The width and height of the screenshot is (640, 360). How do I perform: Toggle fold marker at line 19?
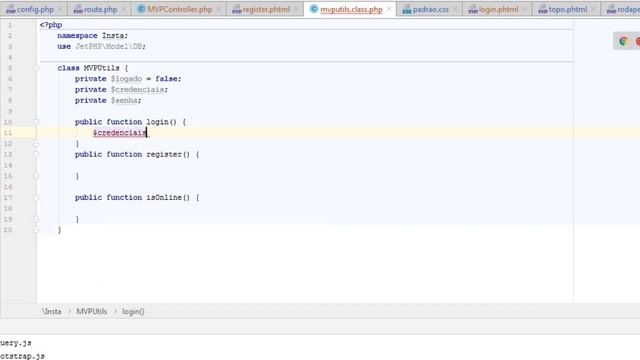[36, 219]
